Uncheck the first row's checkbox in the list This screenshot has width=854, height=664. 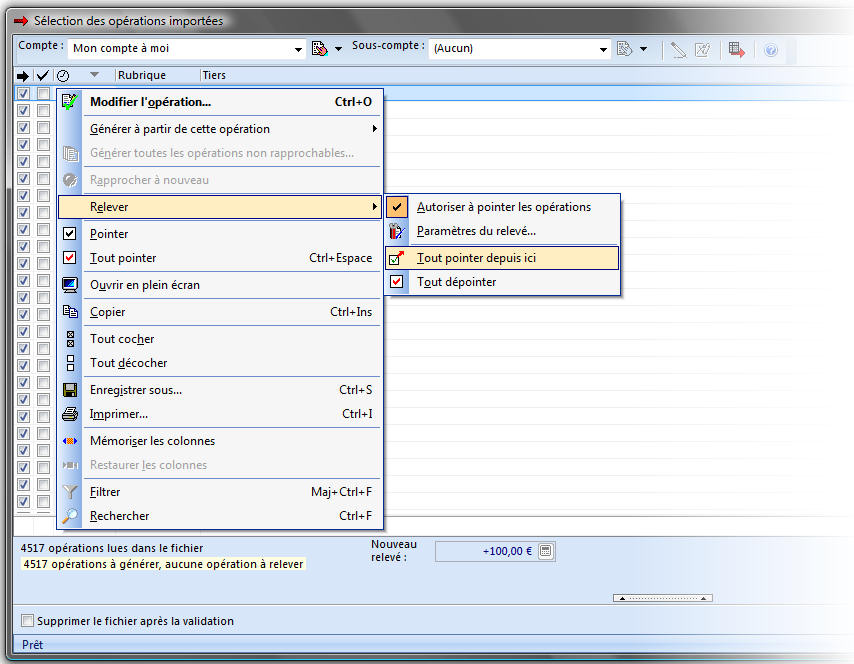[x=23, y=93]
